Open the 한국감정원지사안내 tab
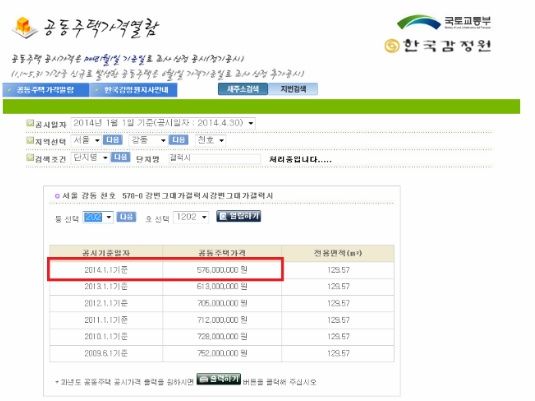The height and width of the screenshot is (401, 535). pos(133,90)
